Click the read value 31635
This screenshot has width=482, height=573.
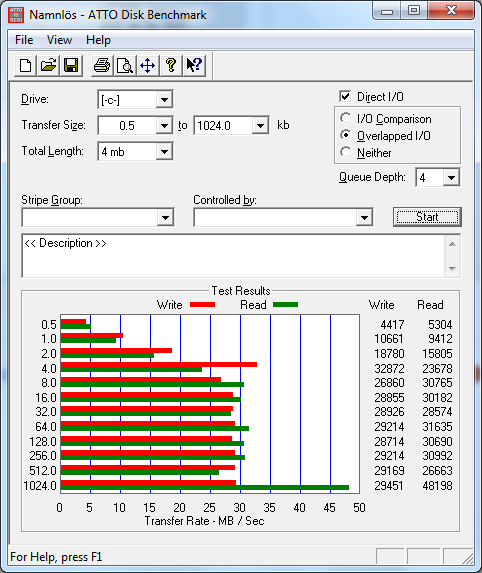437,426
